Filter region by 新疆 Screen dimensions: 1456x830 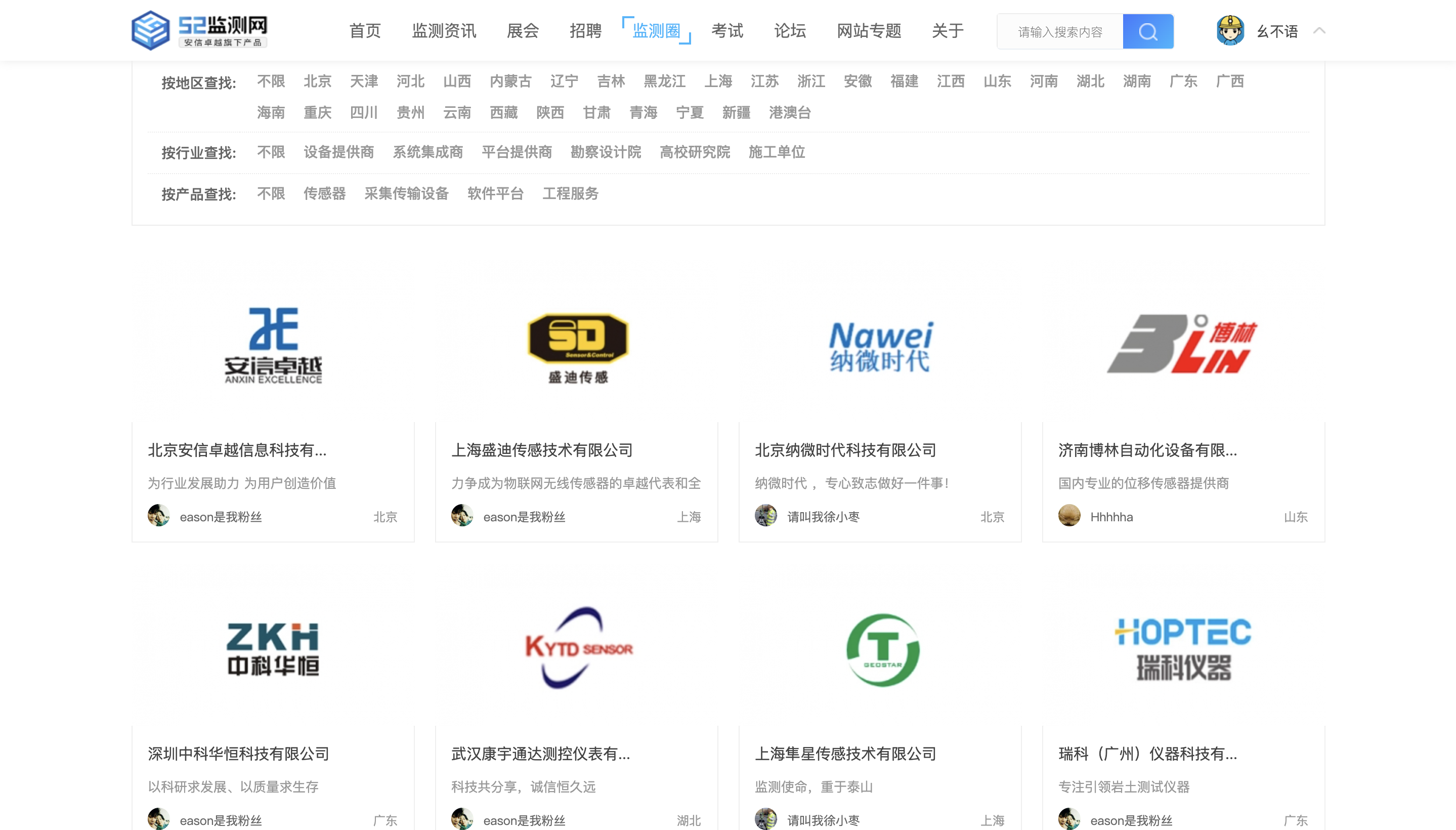coord(736,113)
